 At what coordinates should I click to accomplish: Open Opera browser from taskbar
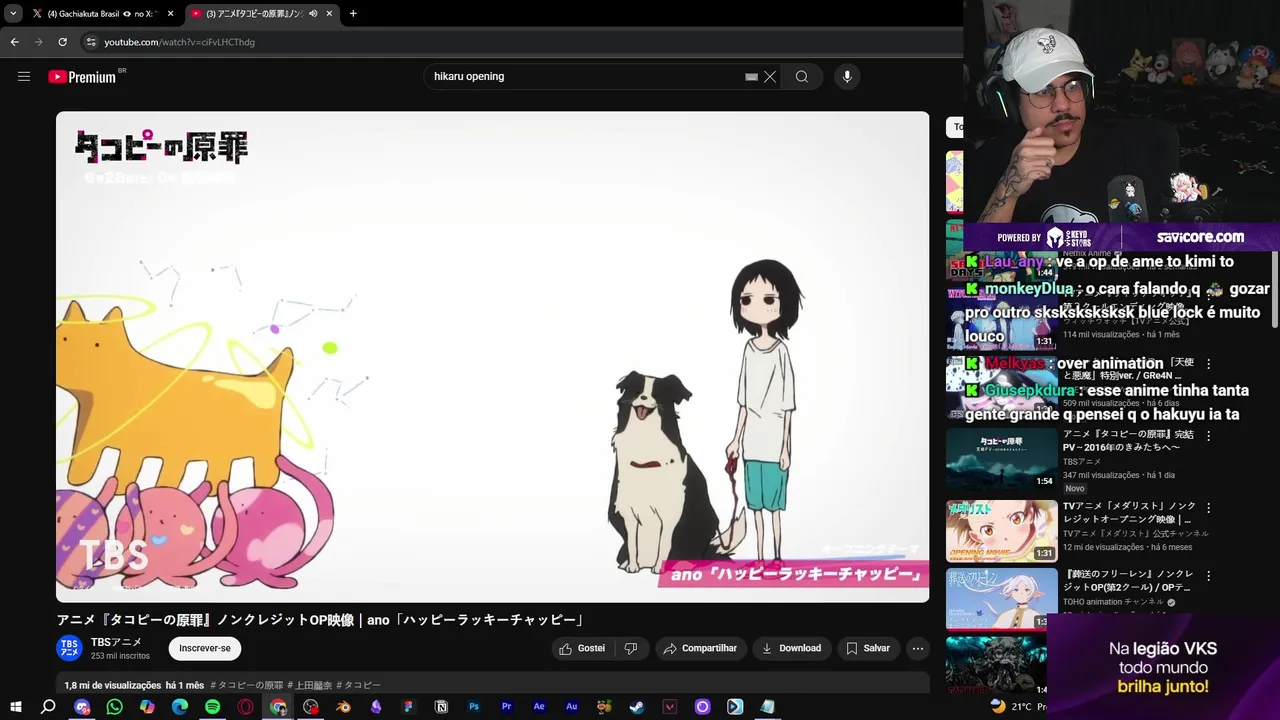245,706
